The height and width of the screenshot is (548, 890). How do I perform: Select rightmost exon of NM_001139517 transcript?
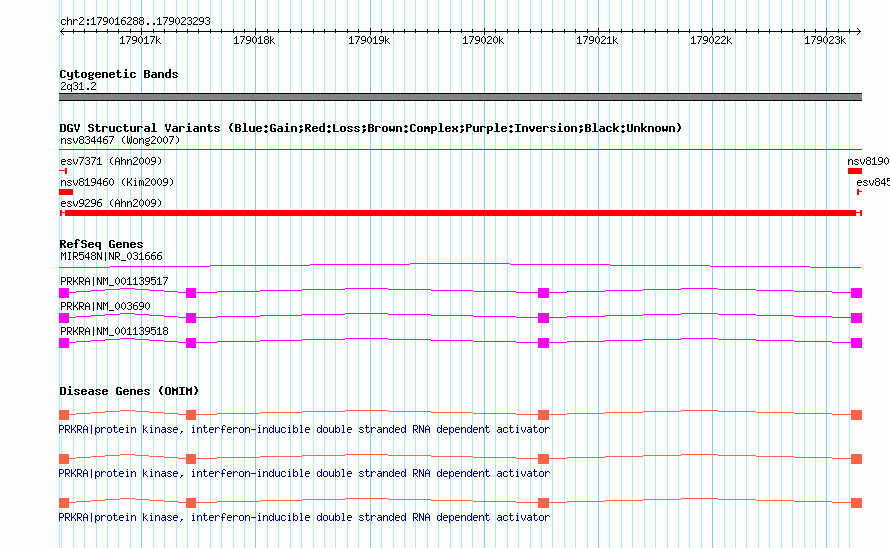coord(857,293)
